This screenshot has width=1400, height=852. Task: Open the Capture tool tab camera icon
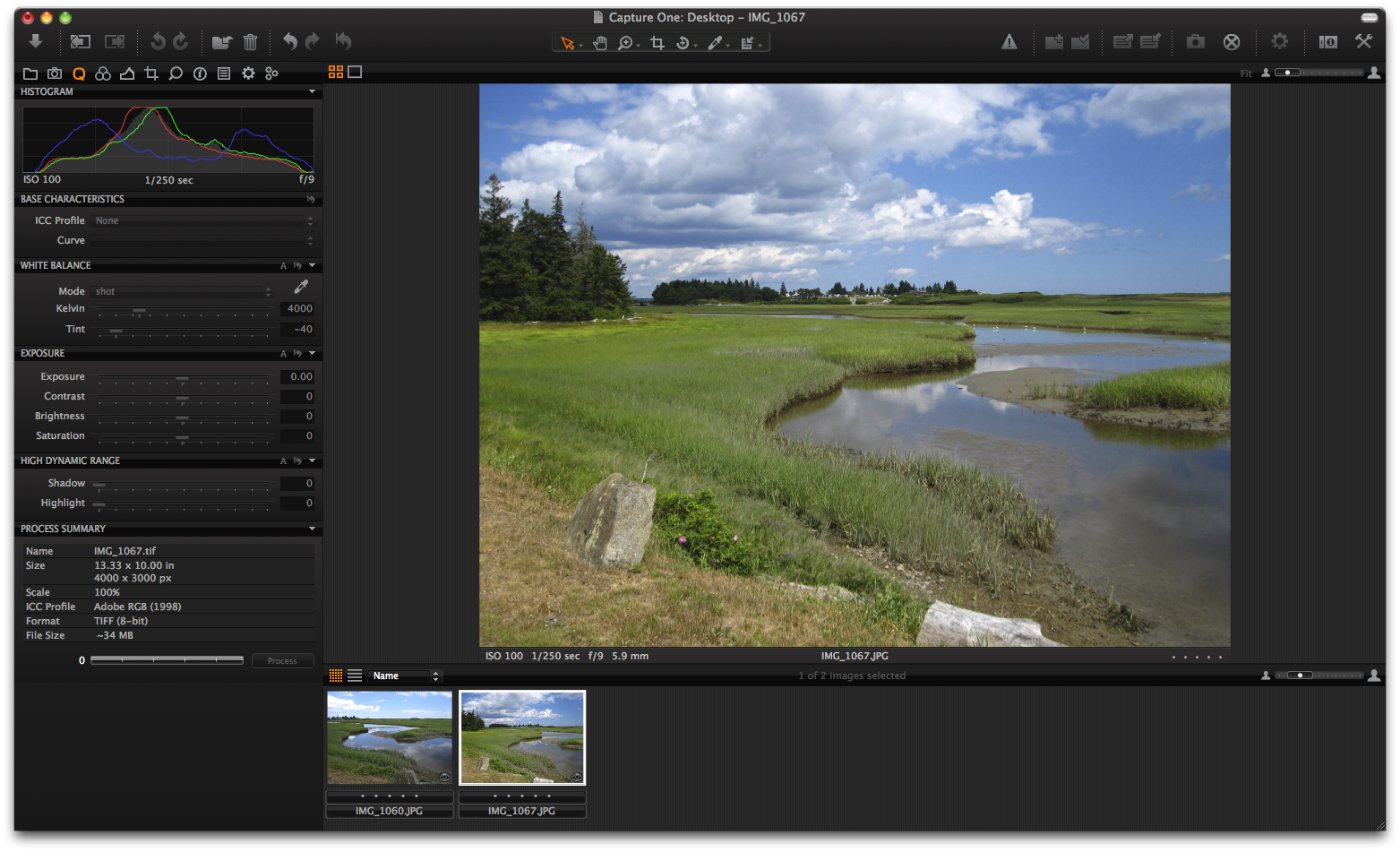coord(55,73)
